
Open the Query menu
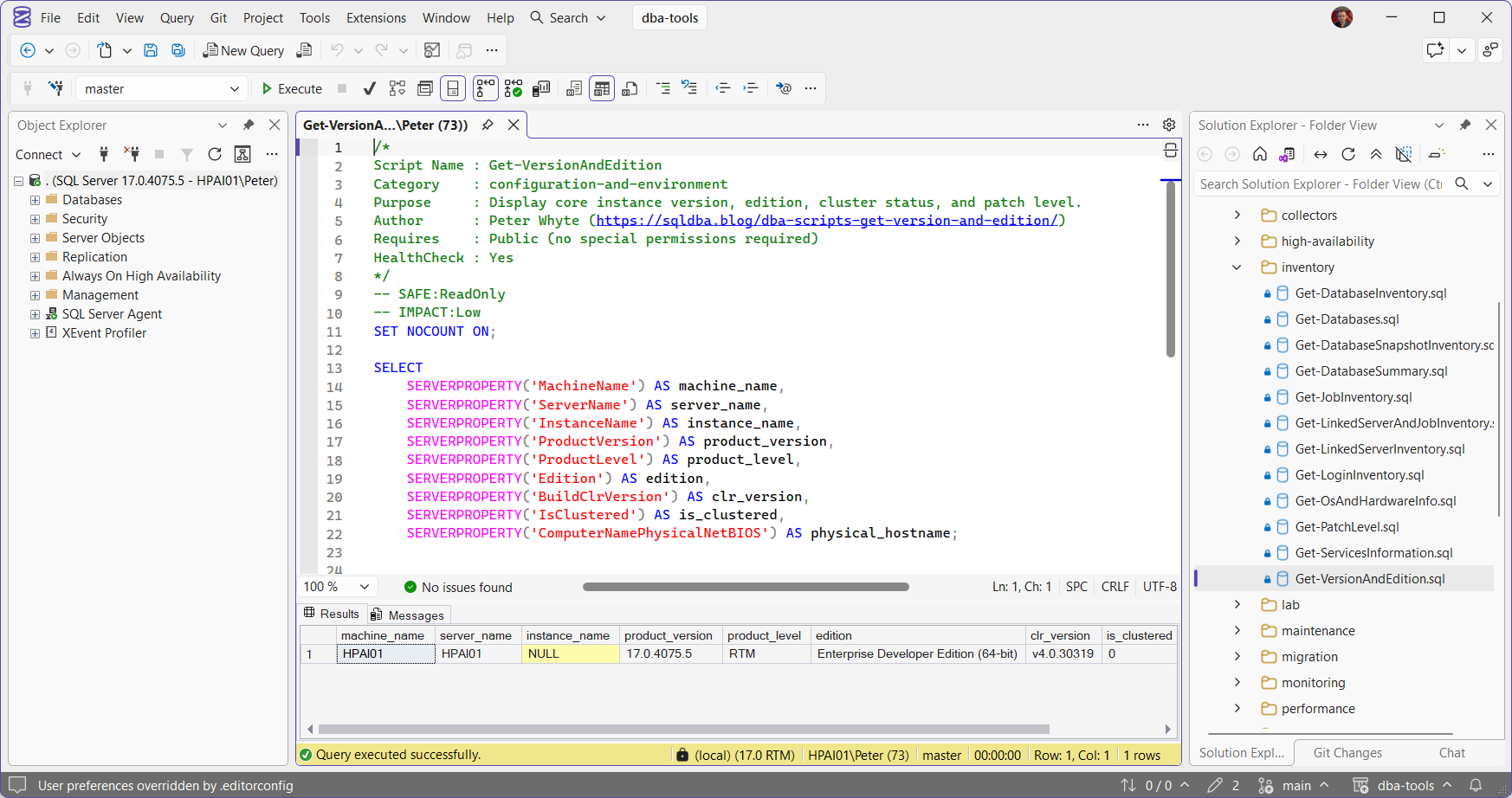click(177, 17)
